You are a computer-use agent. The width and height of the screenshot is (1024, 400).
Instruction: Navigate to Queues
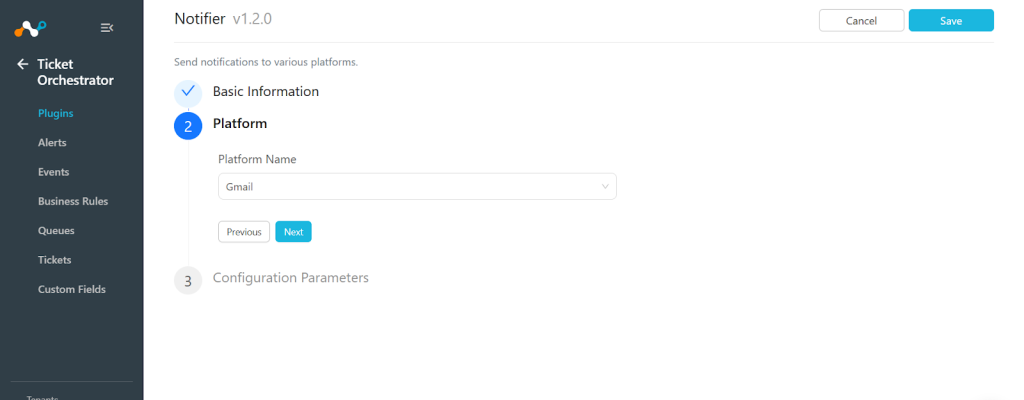click(x=56, y=231)
